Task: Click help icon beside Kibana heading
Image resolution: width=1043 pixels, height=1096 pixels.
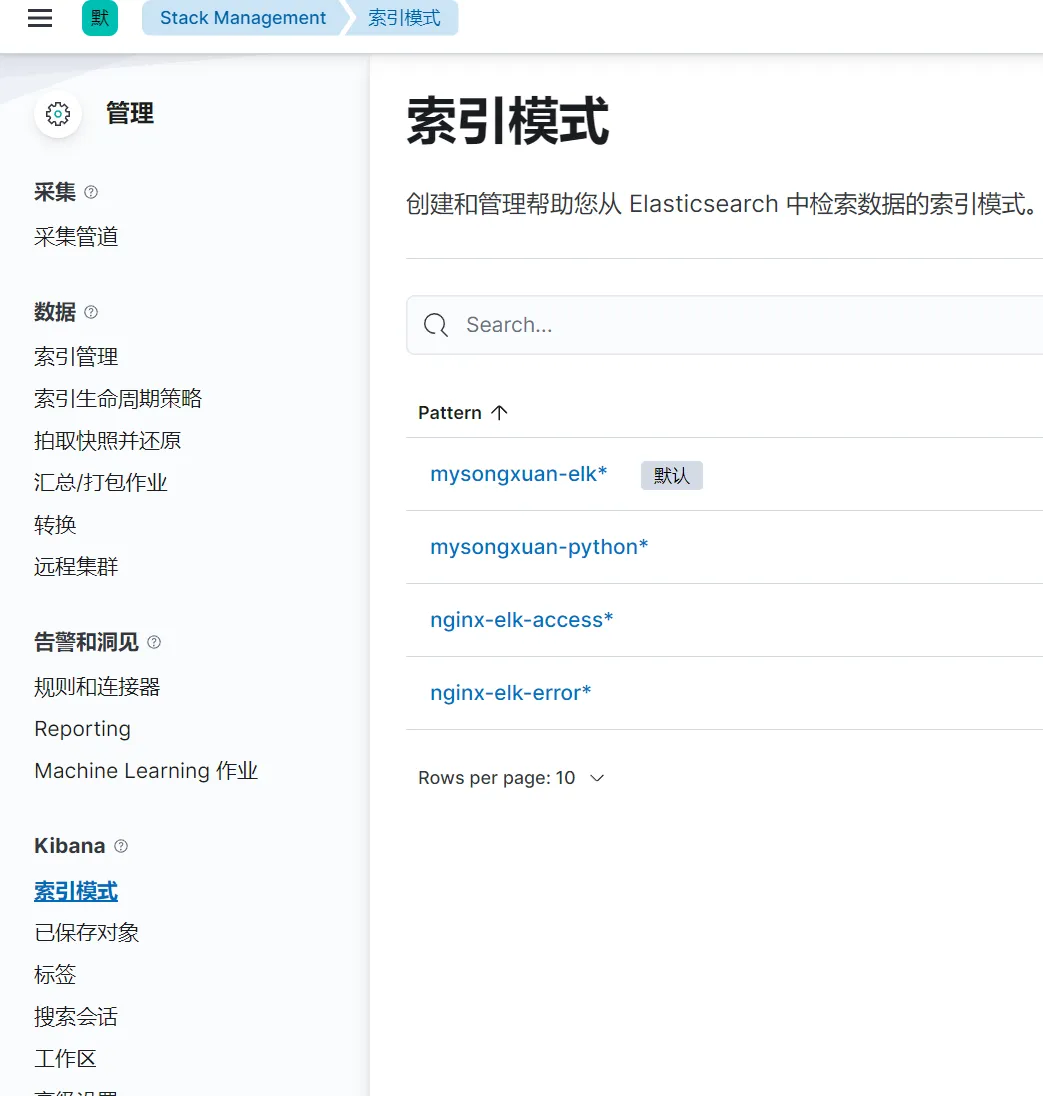Action: (121, 846)
